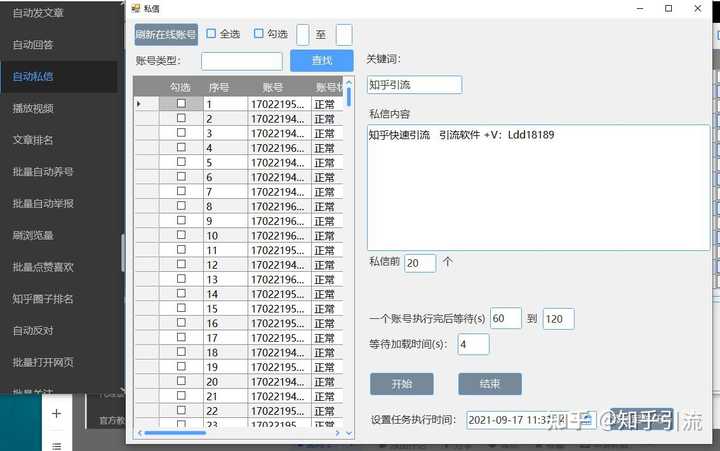The width and height of the screenshot is (720, 451).
Task: Click the 设置任务执行时间 date field
Action: click(x=531, y=420)
